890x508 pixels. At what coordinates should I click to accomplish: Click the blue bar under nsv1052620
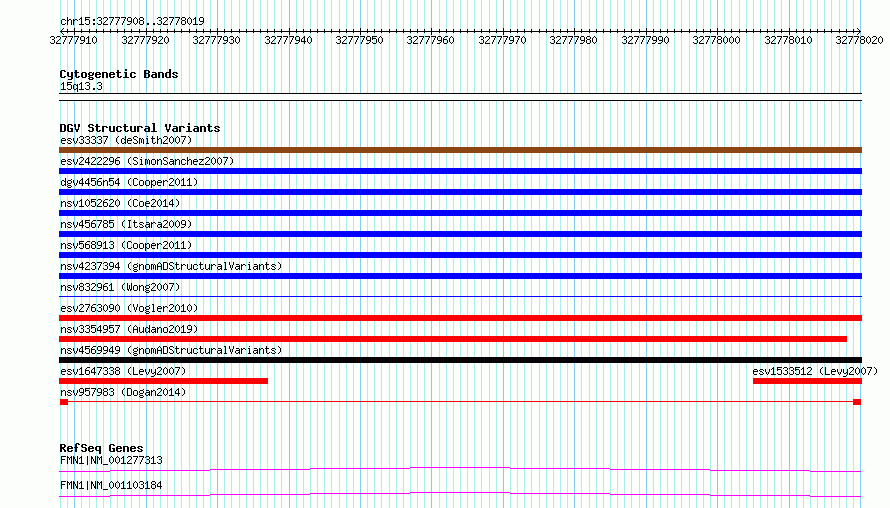tap(460, 213)
